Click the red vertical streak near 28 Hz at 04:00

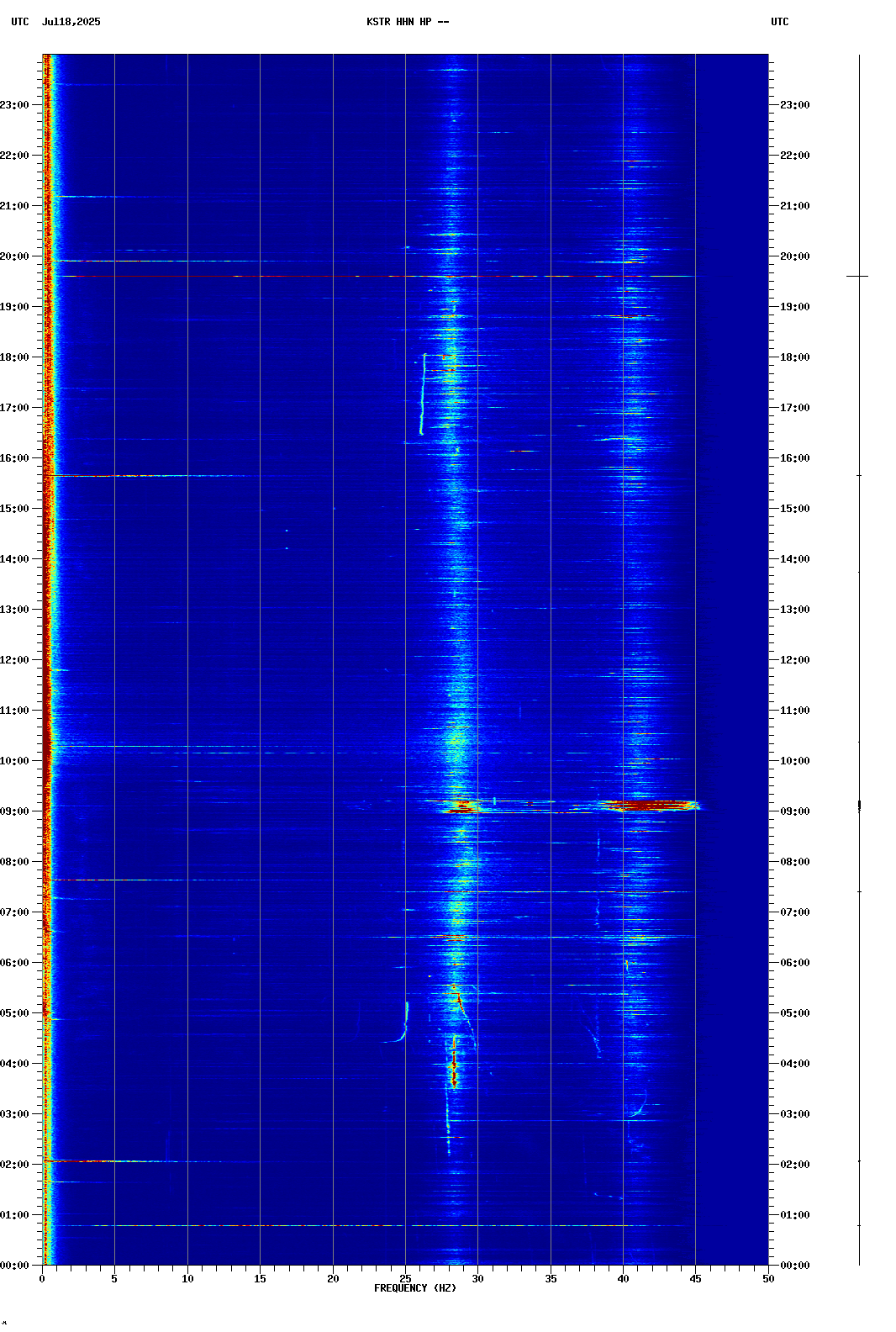click(454, 1064)
